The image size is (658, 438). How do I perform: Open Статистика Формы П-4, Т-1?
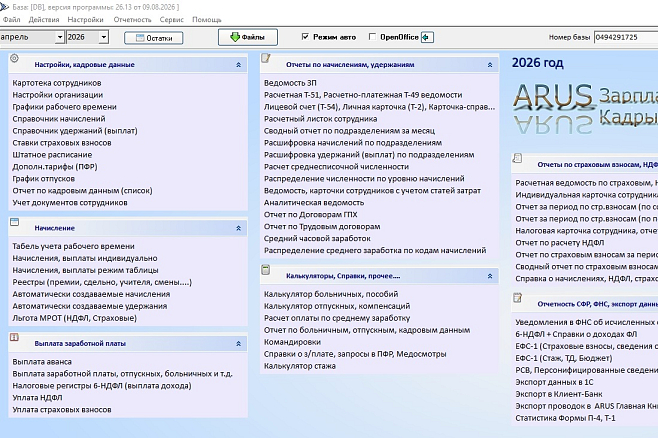[565, 418]
